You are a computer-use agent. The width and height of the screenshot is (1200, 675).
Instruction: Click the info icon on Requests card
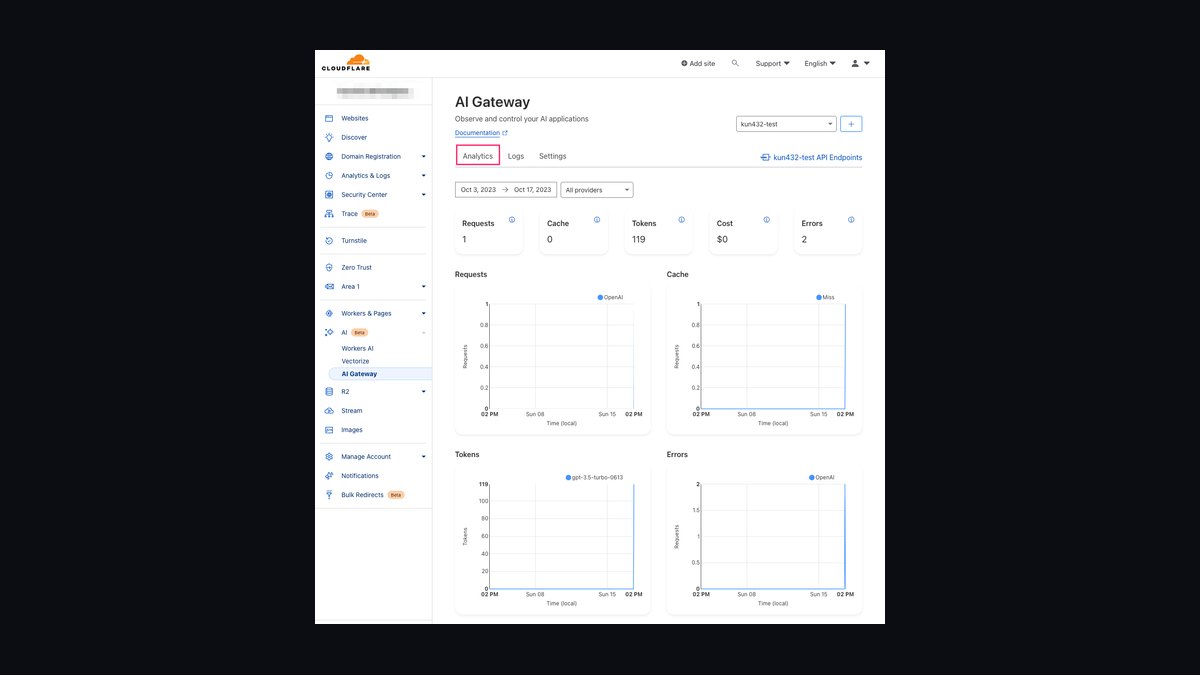click(512, 219)
